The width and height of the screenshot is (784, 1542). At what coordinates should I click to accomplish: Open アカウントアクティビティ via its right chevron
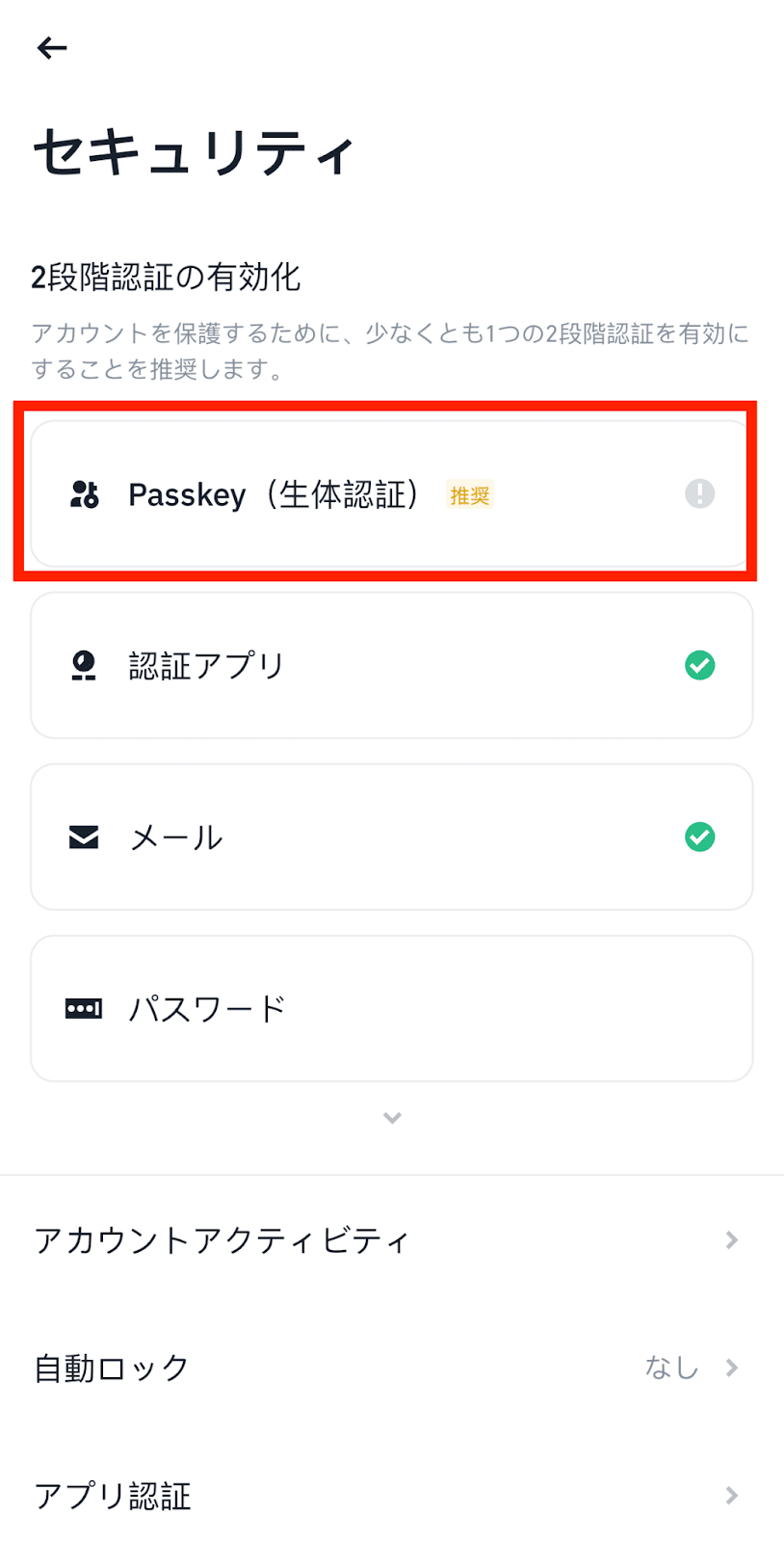coord(732,1239)
